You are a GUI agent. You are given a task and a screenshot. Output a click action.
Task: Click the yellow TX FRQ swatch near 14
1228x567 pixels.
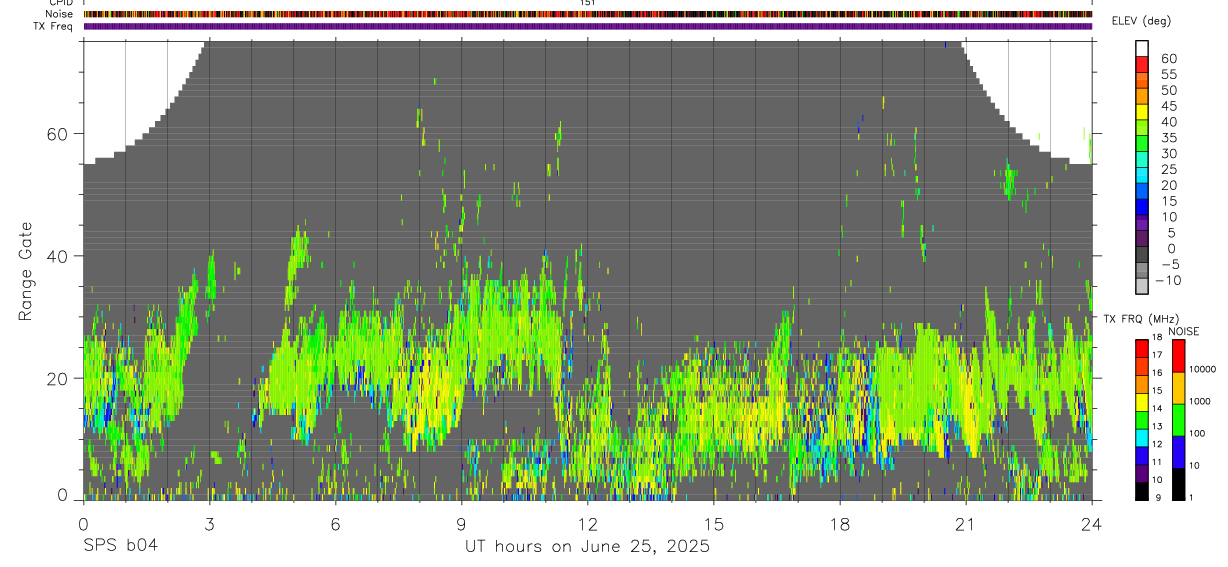1142,402
